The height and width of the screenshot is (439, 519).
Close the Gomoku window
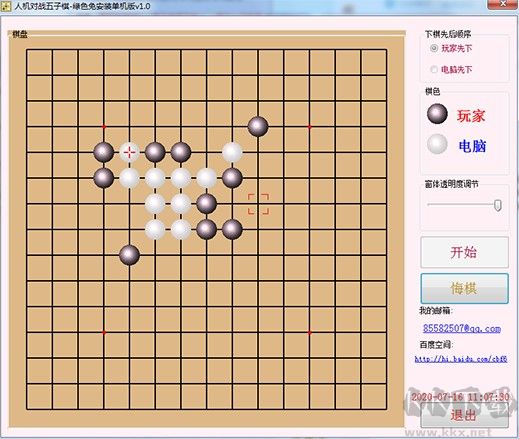503,4
